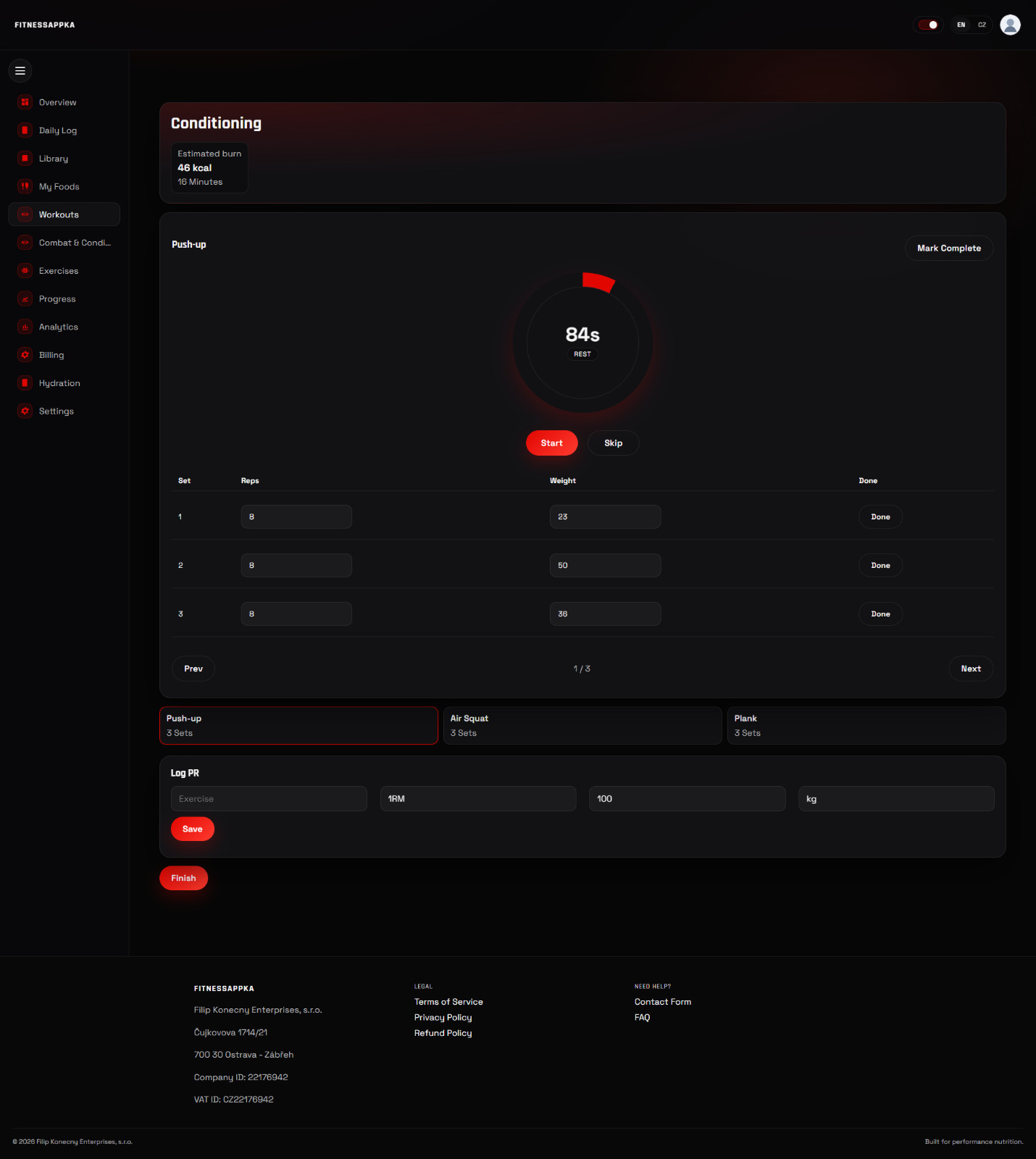Open Privacy Policy link
Screen dimensions: 1036x1159
(x=443, y=1018)
